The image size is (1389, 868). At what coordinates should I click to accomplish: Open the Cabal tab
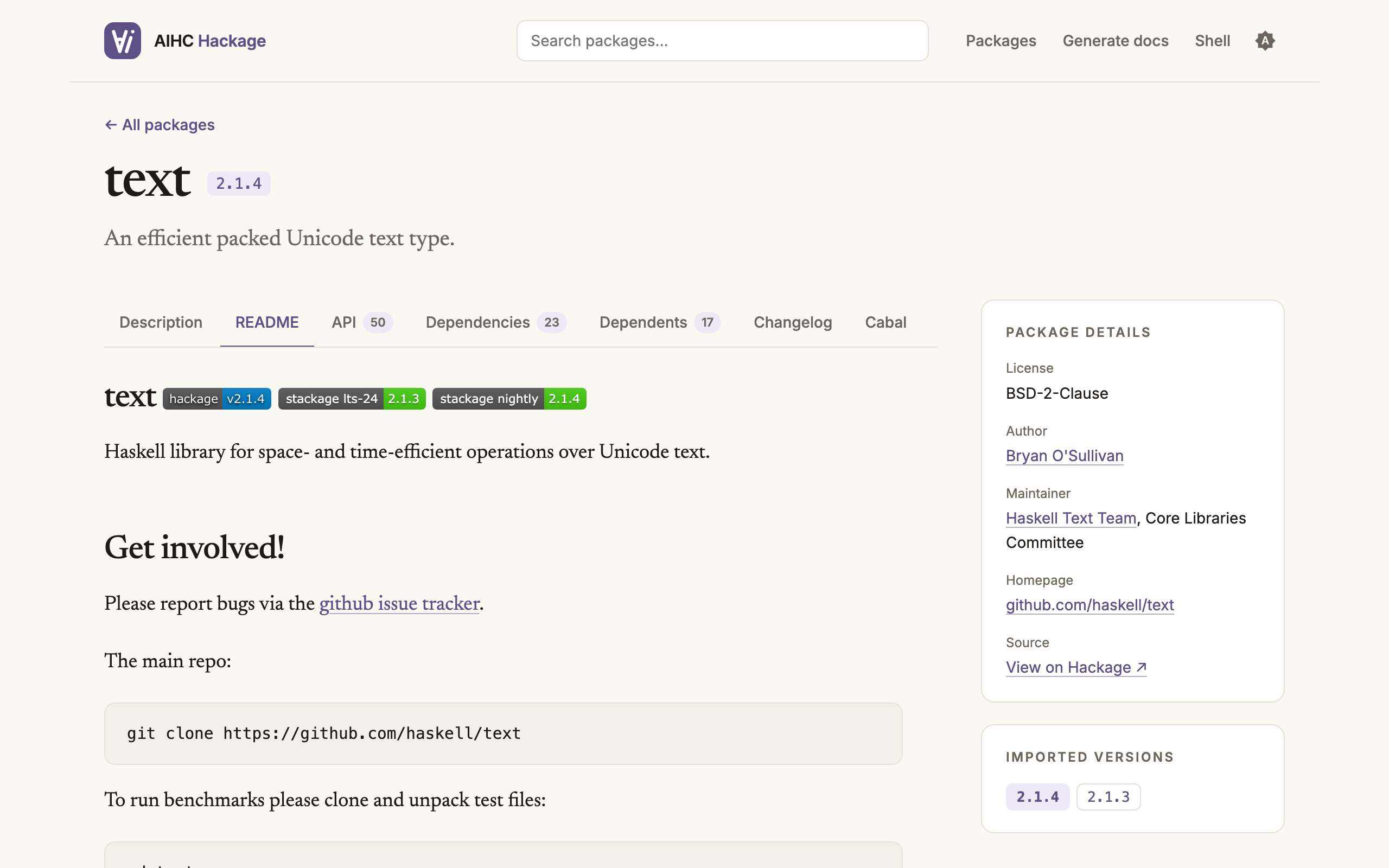pyautogui.click(x=885, y=322)
